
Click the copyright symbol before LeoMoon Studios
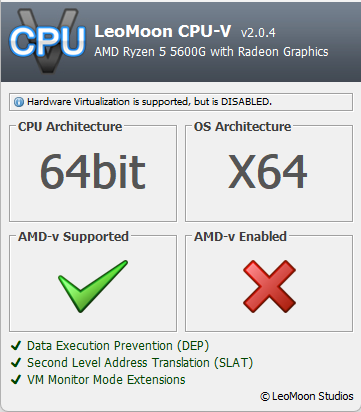pyautogui.click(x=265, y=397)
